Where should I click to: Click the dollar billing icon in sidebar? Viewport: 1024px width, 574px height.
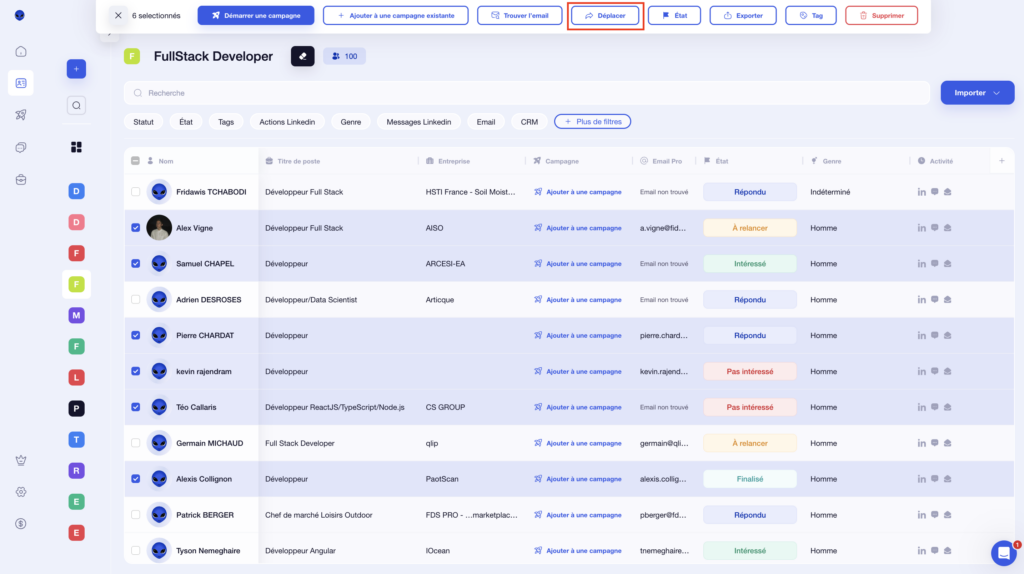click(x=21, y=523)
